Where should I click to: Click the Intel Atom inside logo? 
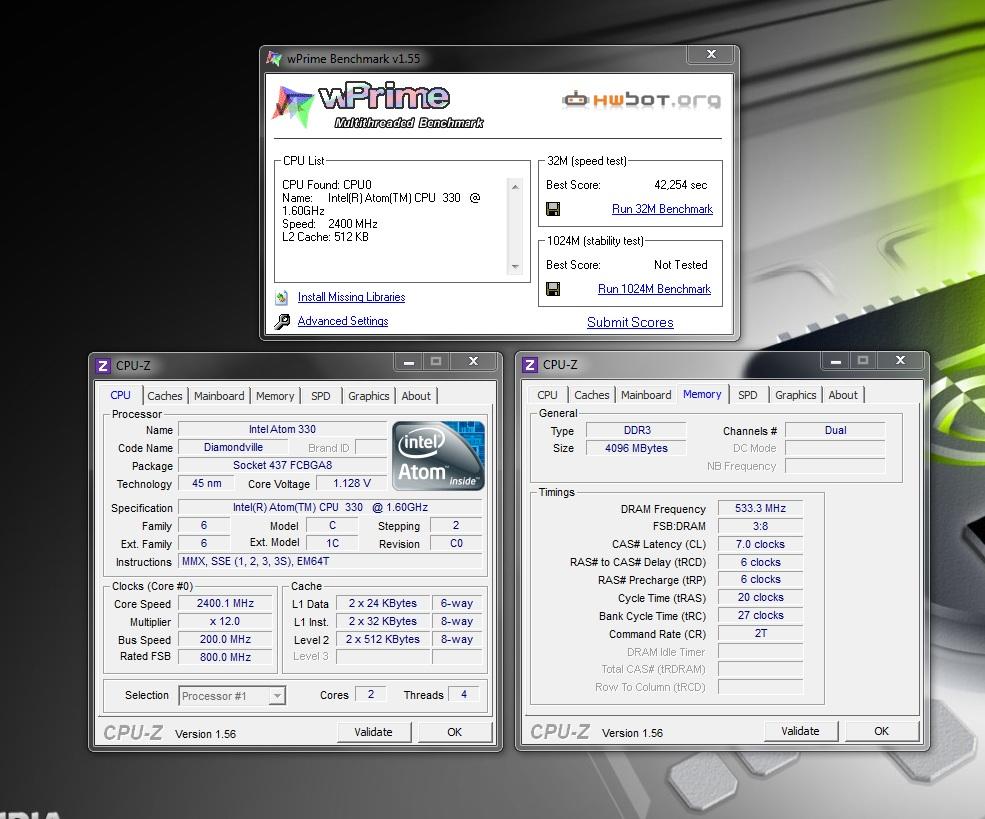tap(438, 456)
